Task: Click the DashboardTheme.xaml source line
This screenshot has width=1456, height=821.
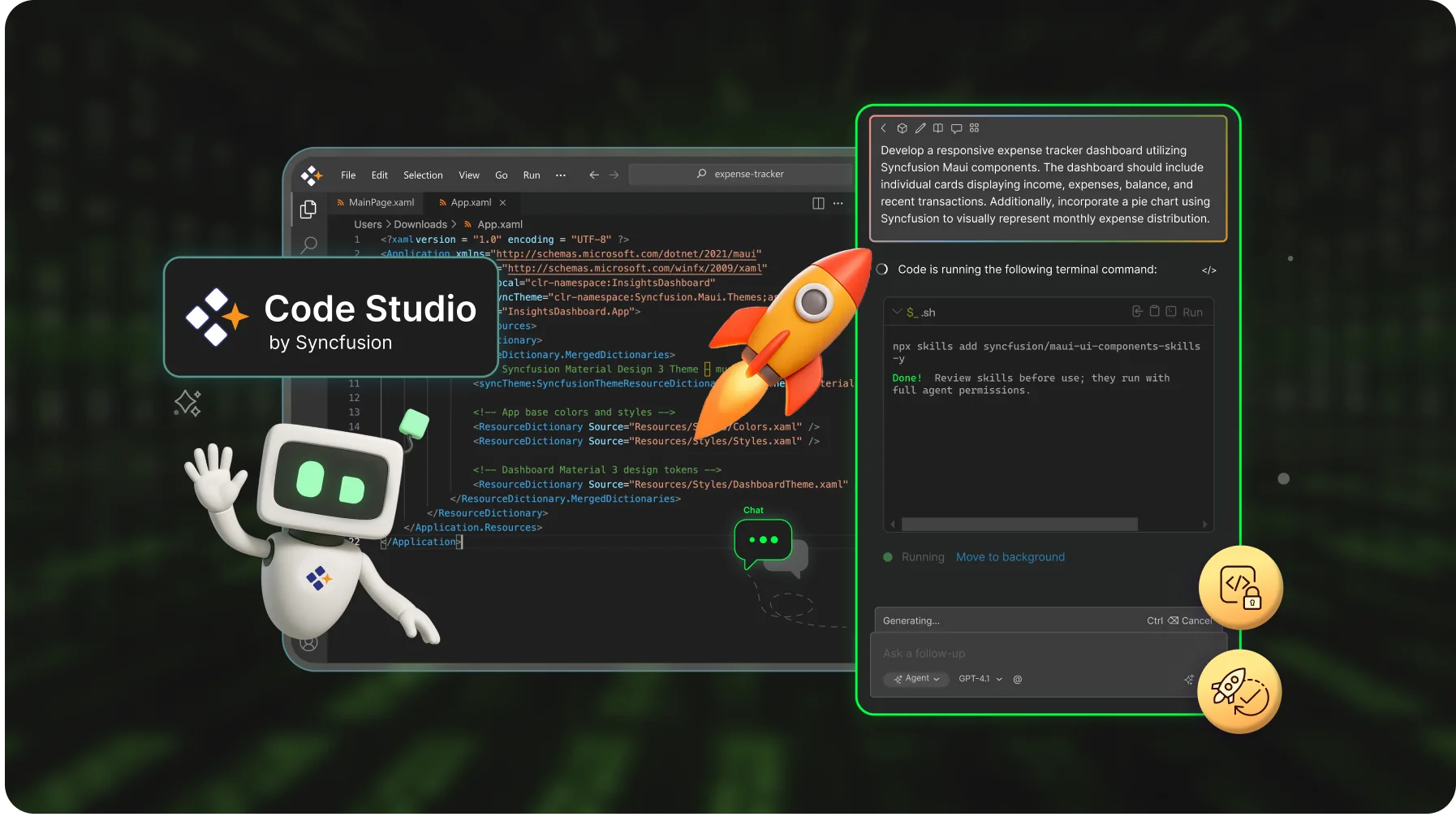Action: point(661,485)
